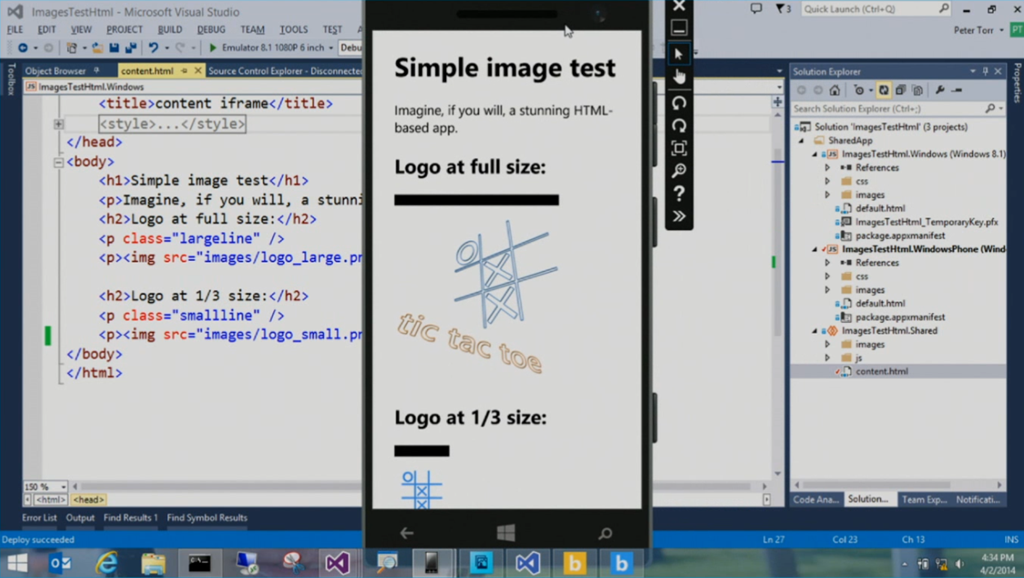1024x578 pixels.
Task: Expand css folder under ImagesTestHtml.Windows
Action: click(827, 181)
